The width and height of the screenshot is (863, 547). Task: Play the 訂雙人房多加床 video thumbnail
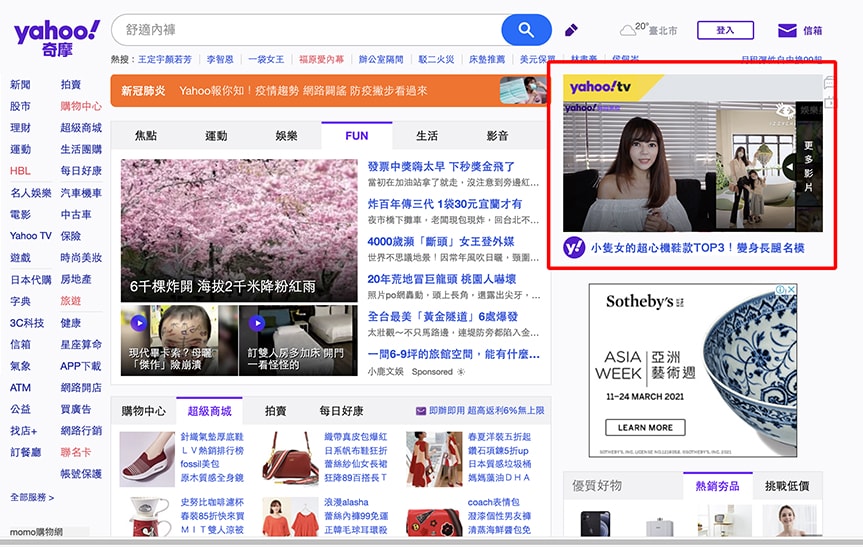click(256, 324)
